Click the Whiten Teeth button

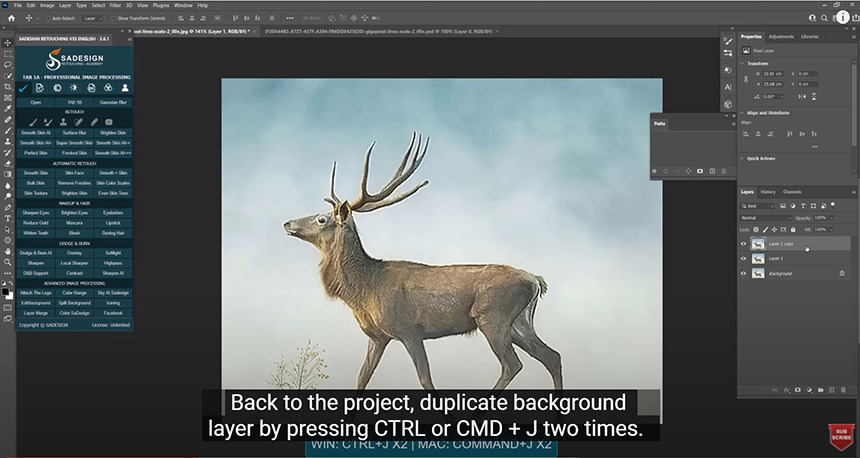36,232
